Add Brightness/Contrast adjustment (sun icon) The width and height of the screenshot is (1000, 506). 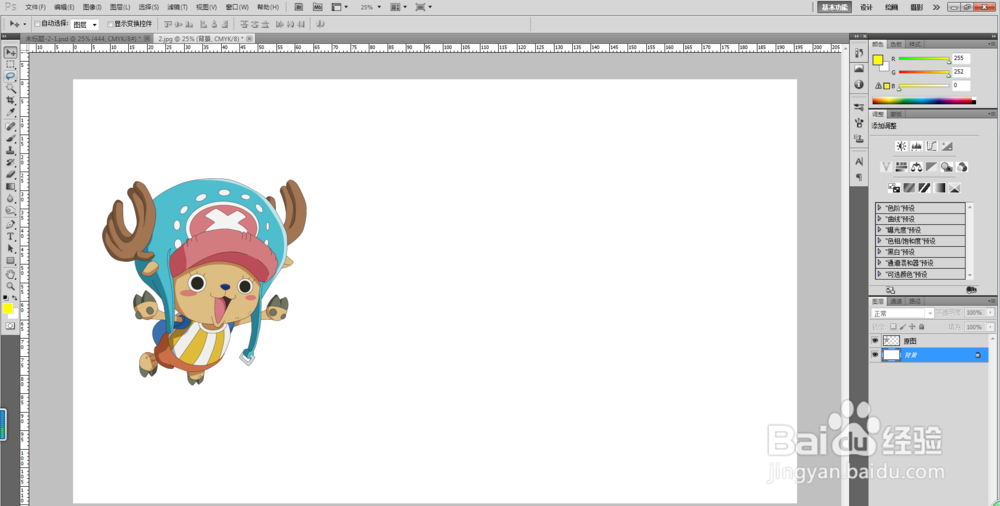pos(901,146)
